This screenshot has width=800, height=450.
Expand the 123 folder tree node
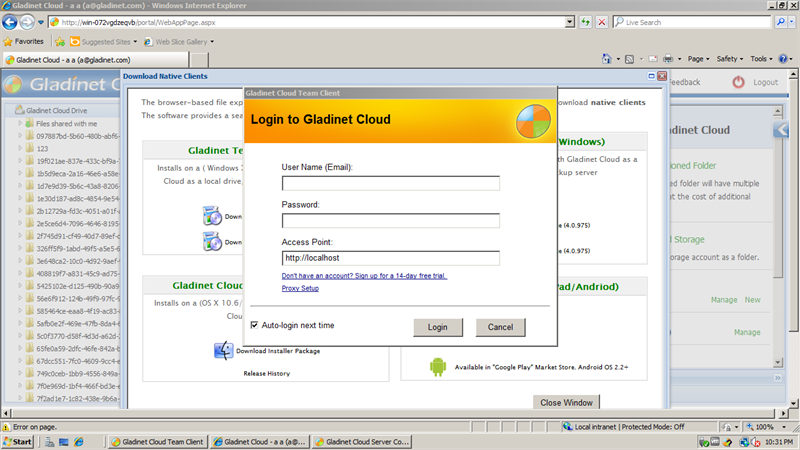[20, 148]
